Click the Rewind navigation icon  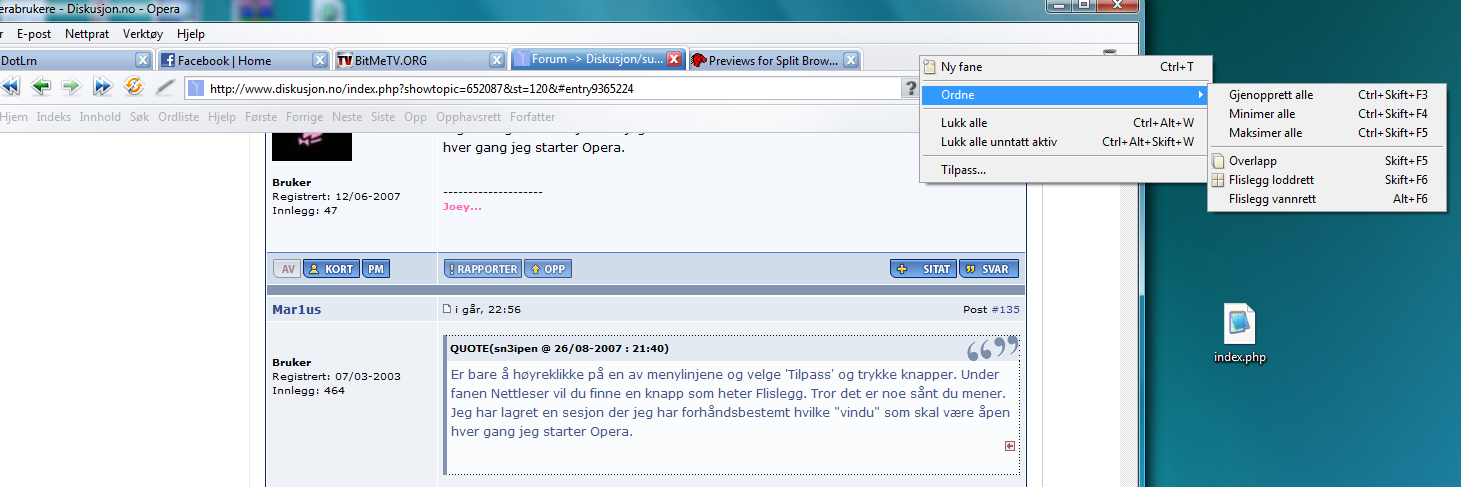pos(11,87)
